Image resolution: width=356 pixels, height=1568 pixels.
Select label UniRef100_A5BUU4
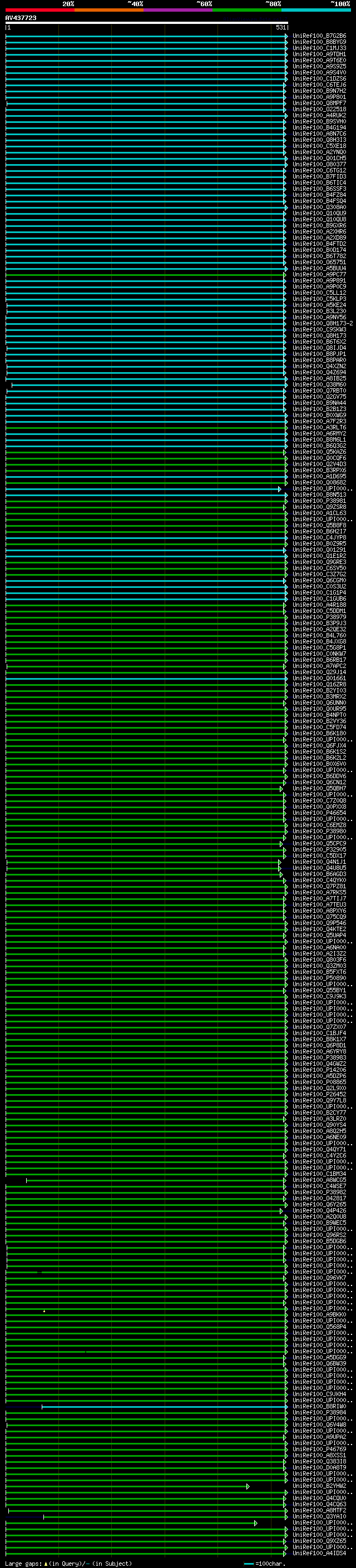pos(319,269)
